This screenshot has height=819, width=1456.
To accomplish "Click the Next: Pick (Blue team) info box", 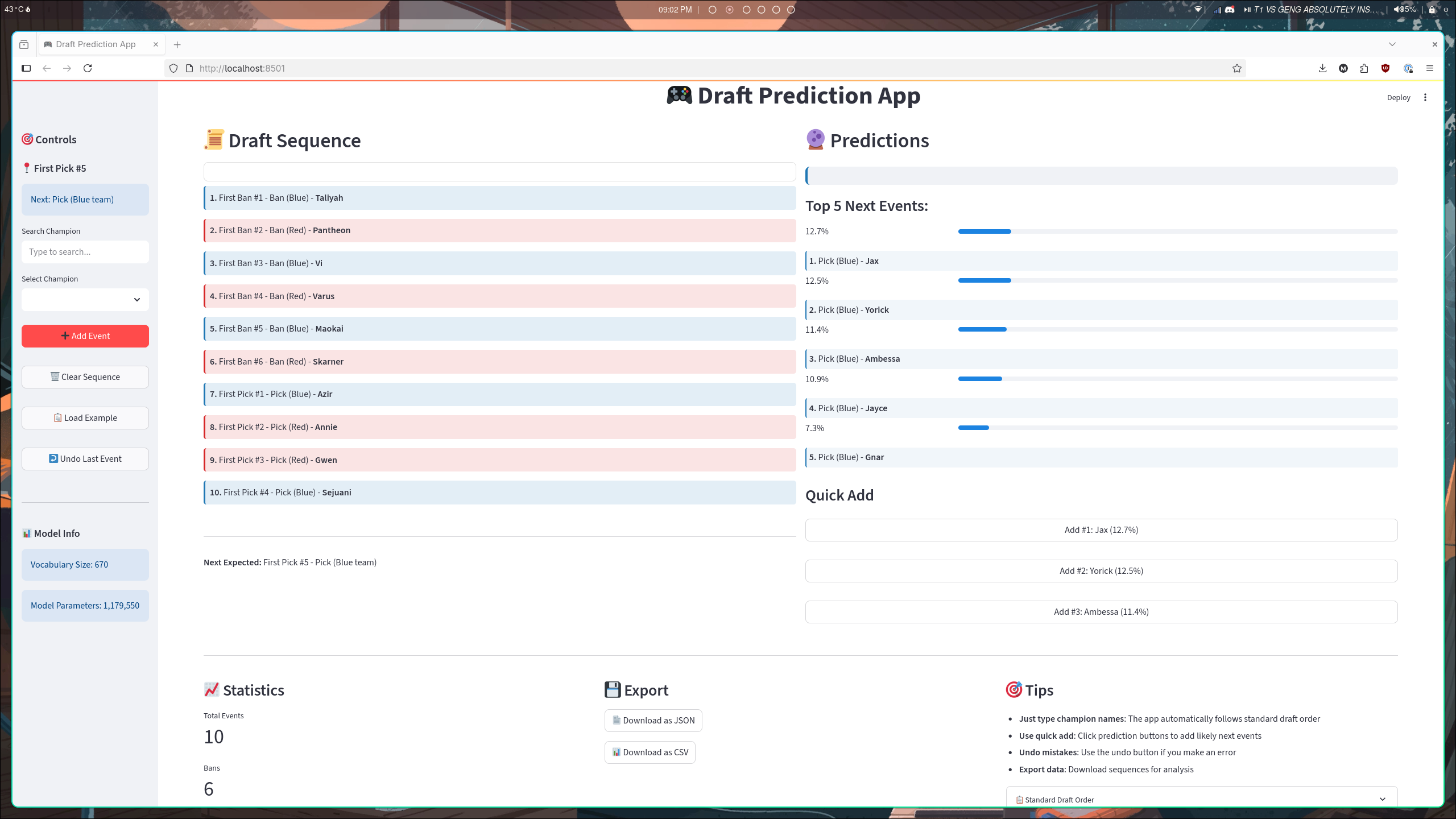I will click(x=85, y=200).
